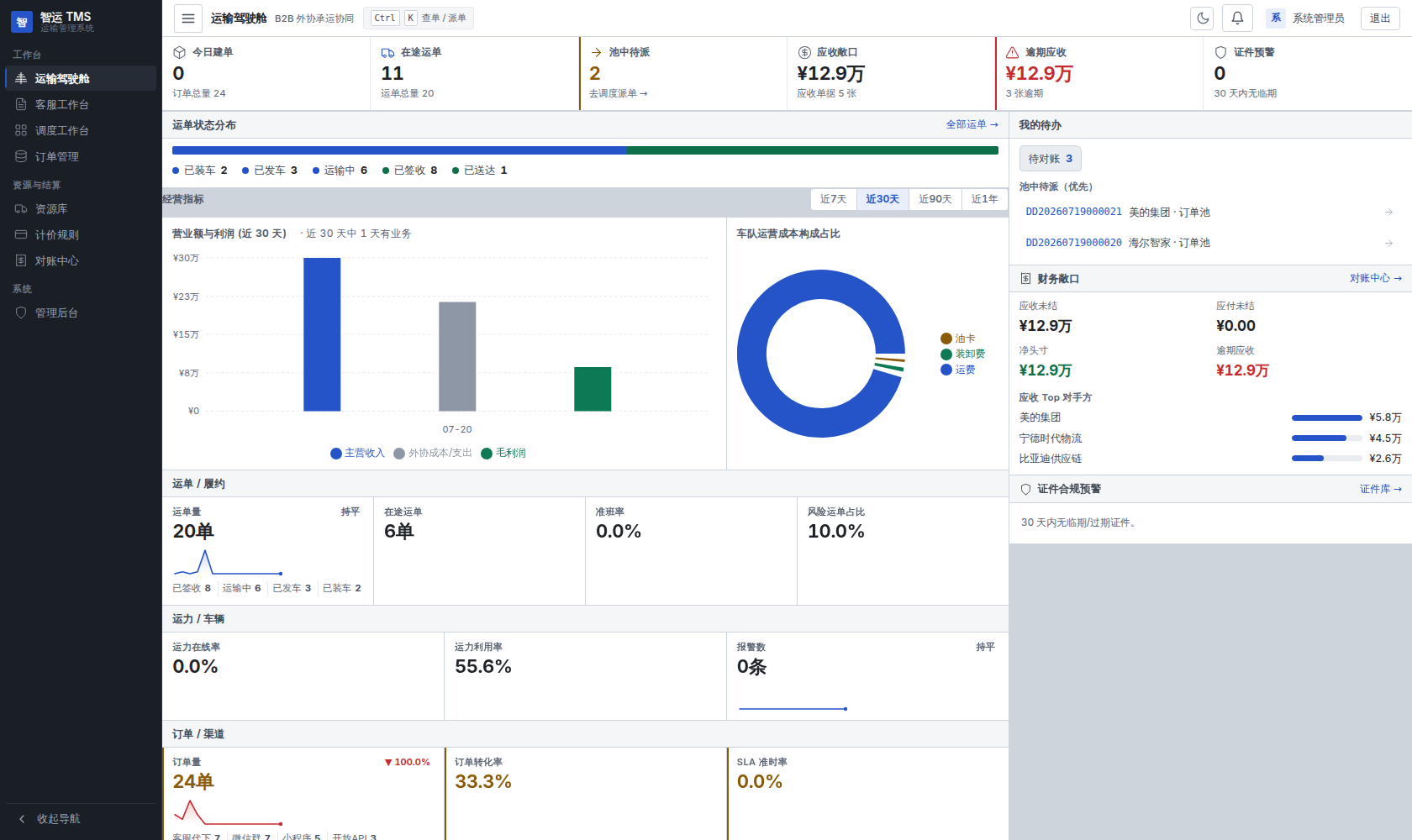Screen dimensions: 1412x840
Task: Open 管理后台 via the shield icon
Action: point(21,312)
